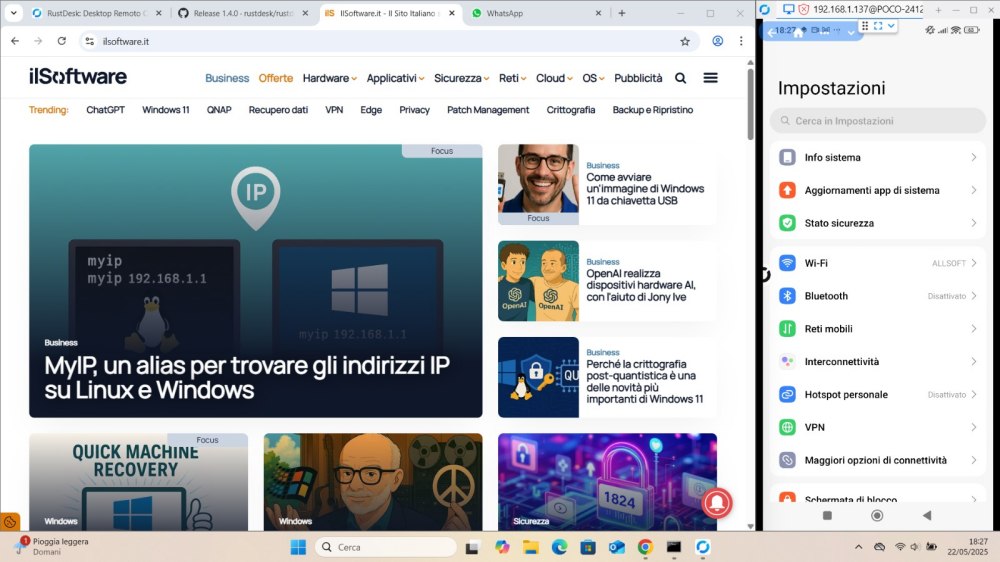This screenshot has height=562, width=1000.
Task: Expand the OS dropdown menu
Action: click(x=594, y=78)
